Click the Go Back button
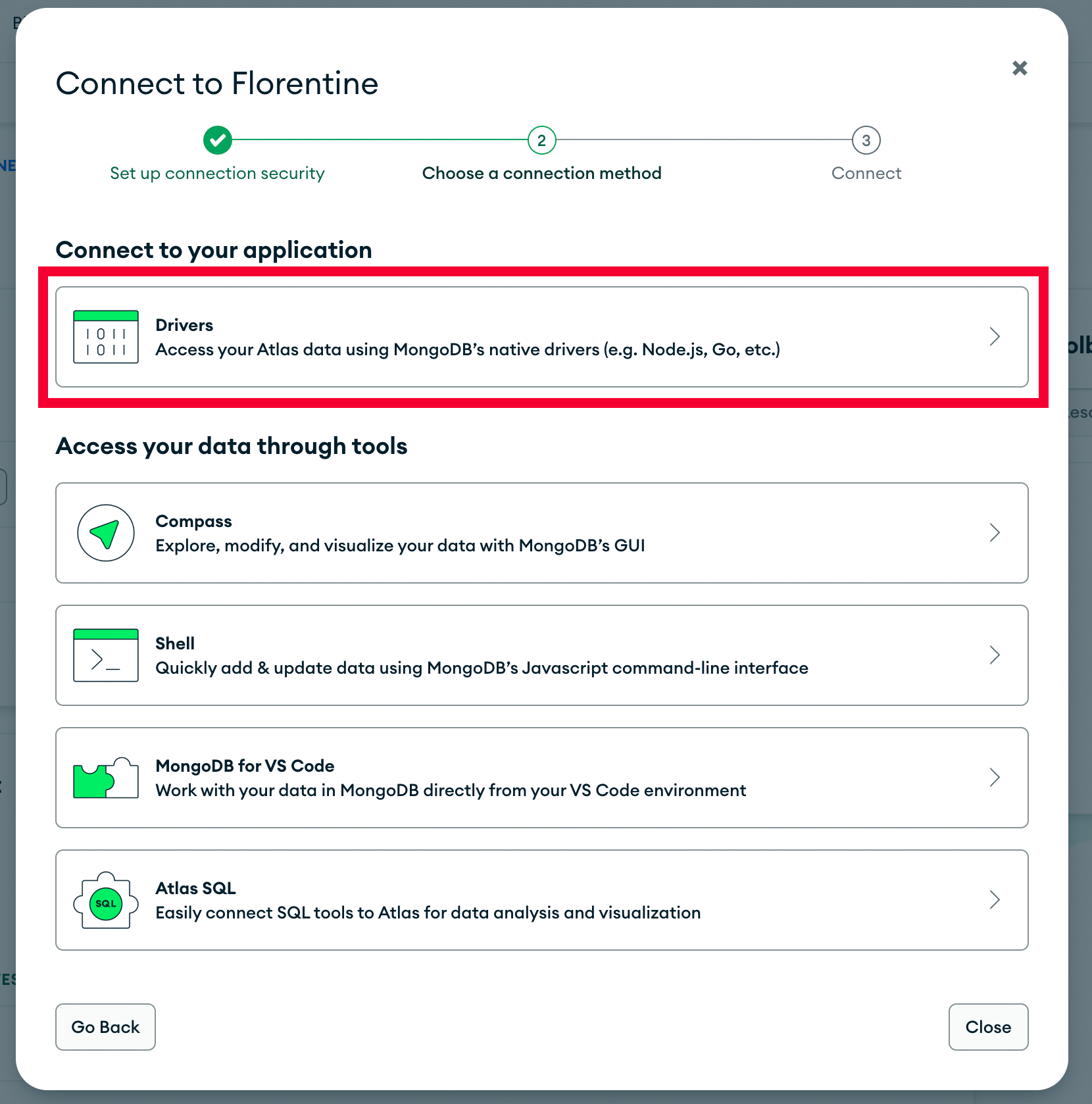The image size is (1092, 1104). (105, 1027)
